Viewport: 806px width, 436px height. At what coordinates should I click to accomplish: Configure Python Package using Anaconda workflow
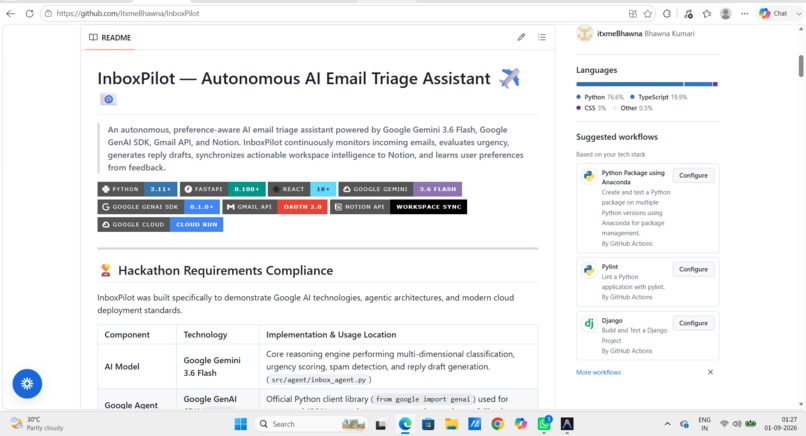click(693, 175)
